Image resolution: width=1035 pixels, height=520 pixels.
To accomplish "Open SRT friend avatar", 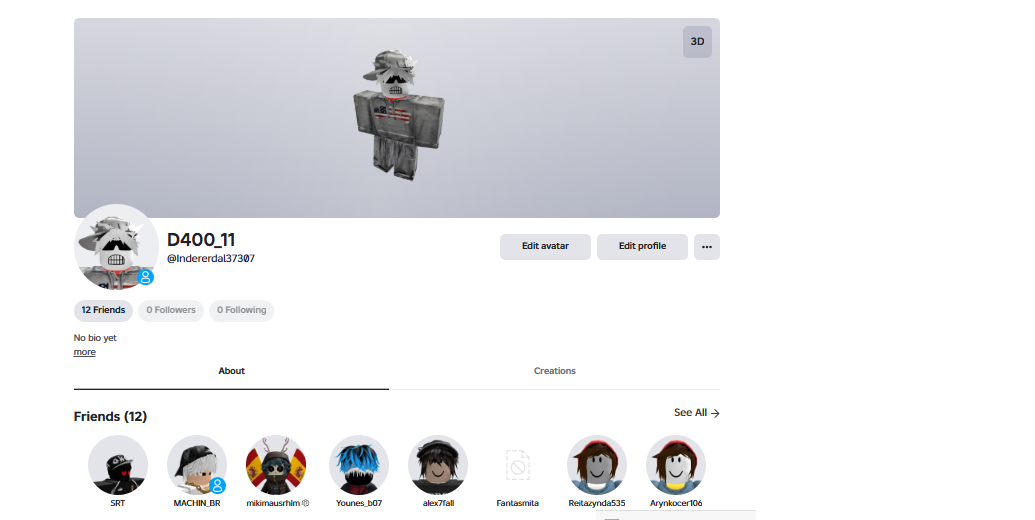I will point(117,465).
